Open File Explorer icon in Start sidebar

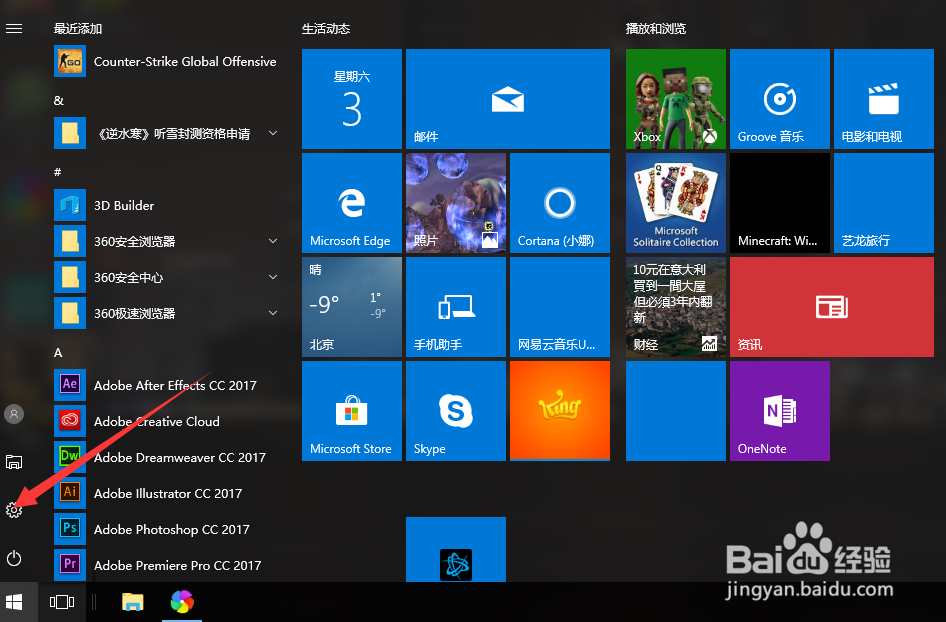coord(14,462)
